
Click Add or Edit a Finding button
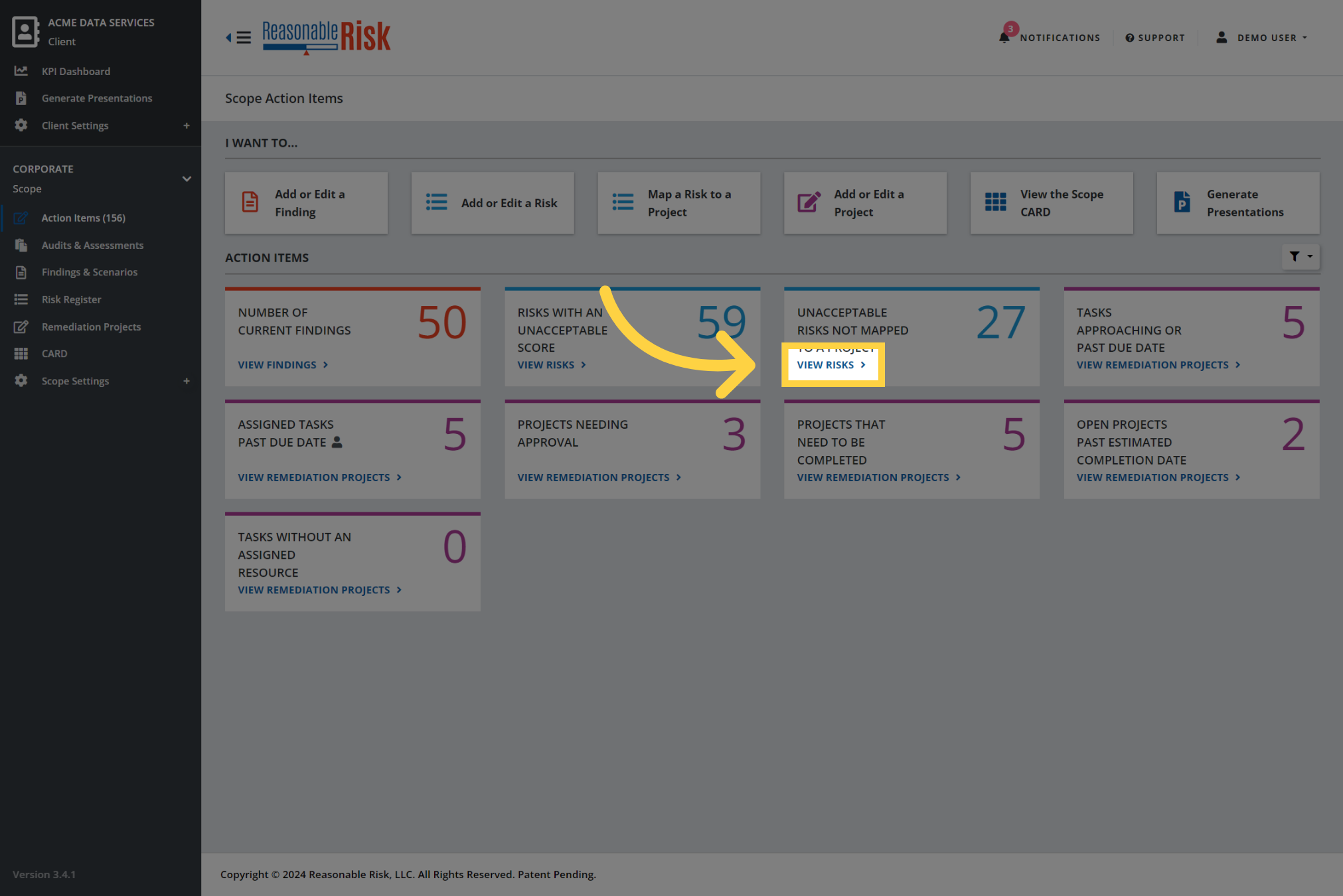[x=306, y=203]
